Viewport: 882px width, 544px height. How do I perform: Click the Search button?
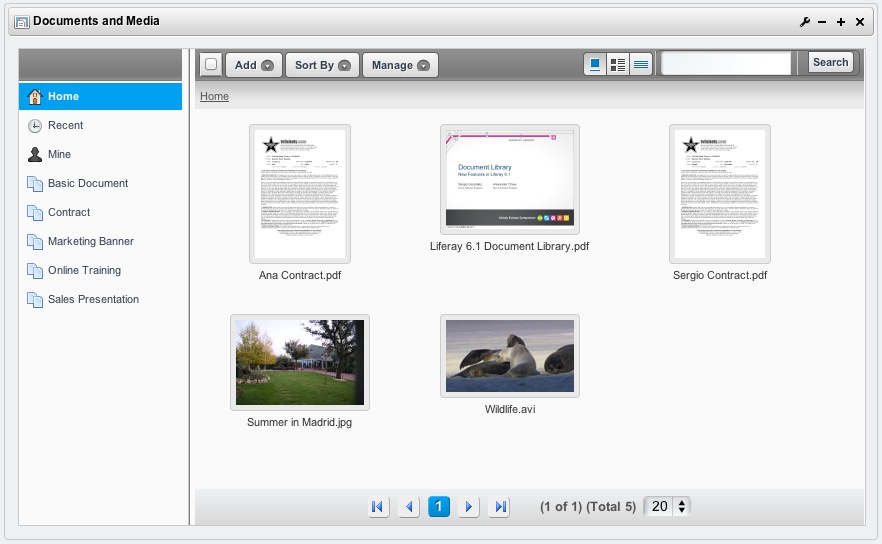(830, 62)
